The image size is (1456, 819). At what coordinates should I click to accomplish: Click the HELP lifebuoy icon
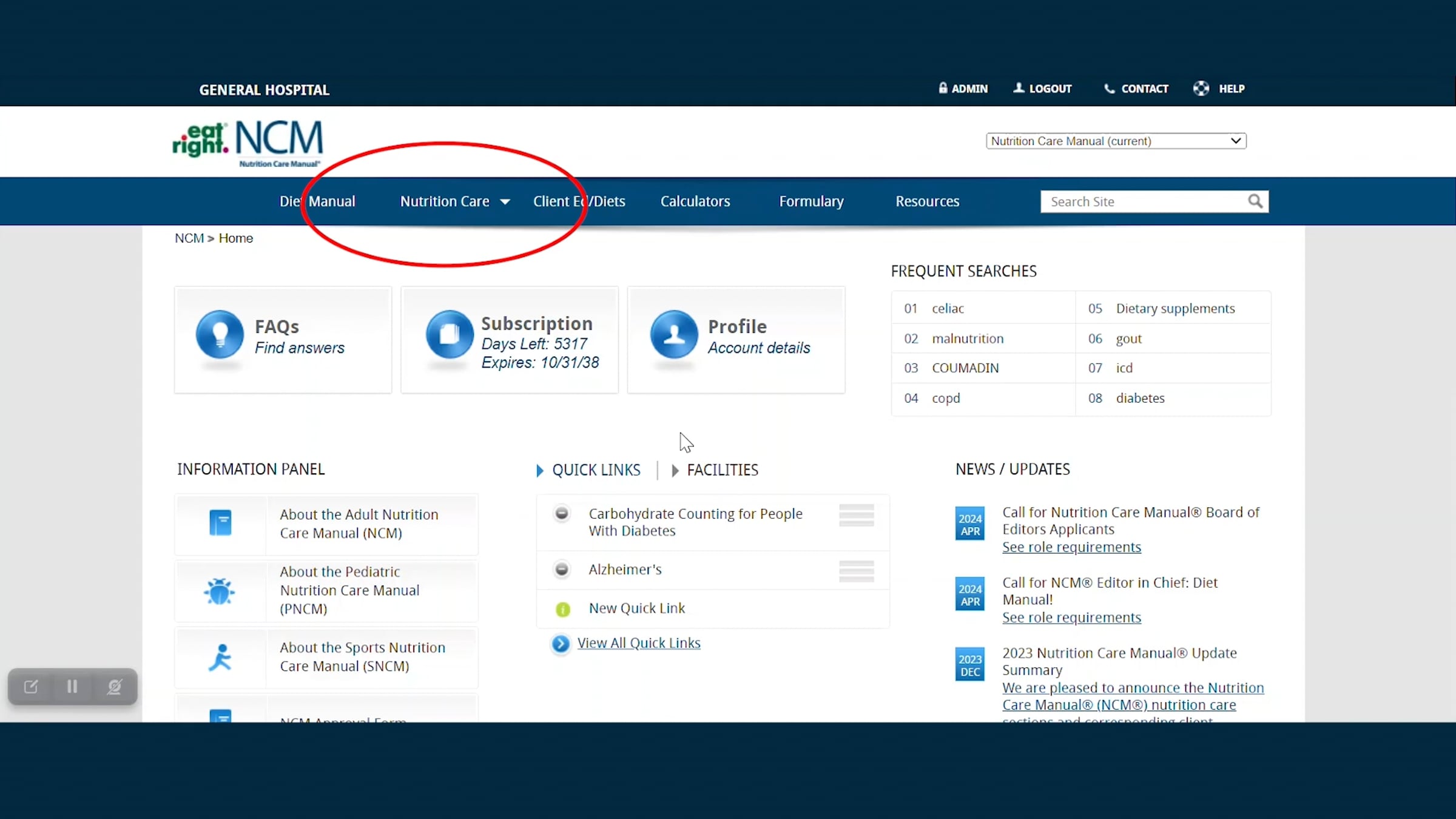(1201, 89)
